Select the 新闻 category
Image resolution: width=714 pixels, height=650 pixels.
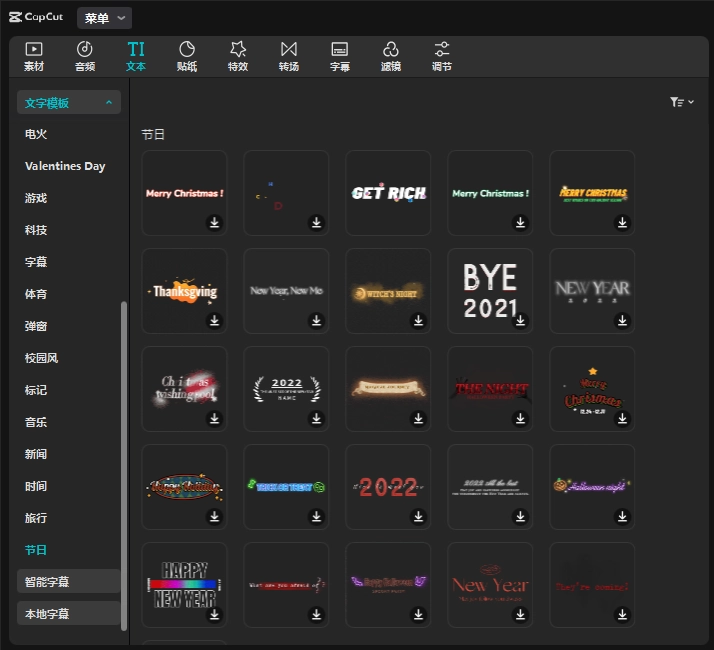click(x=36, y=454)
